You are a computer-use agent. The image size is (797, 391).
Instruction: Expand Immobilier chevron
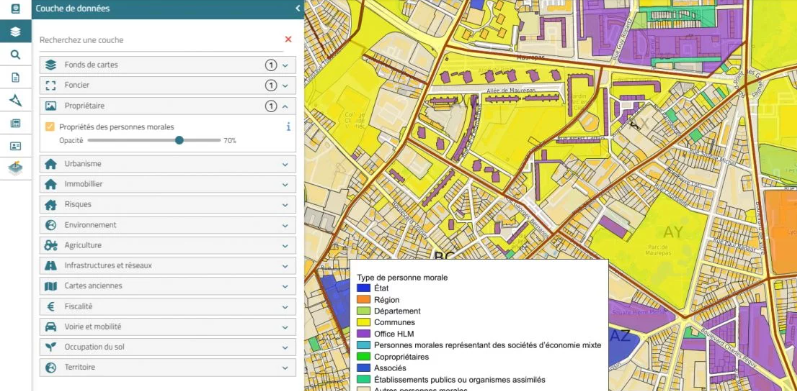click(x=285, y=184)
